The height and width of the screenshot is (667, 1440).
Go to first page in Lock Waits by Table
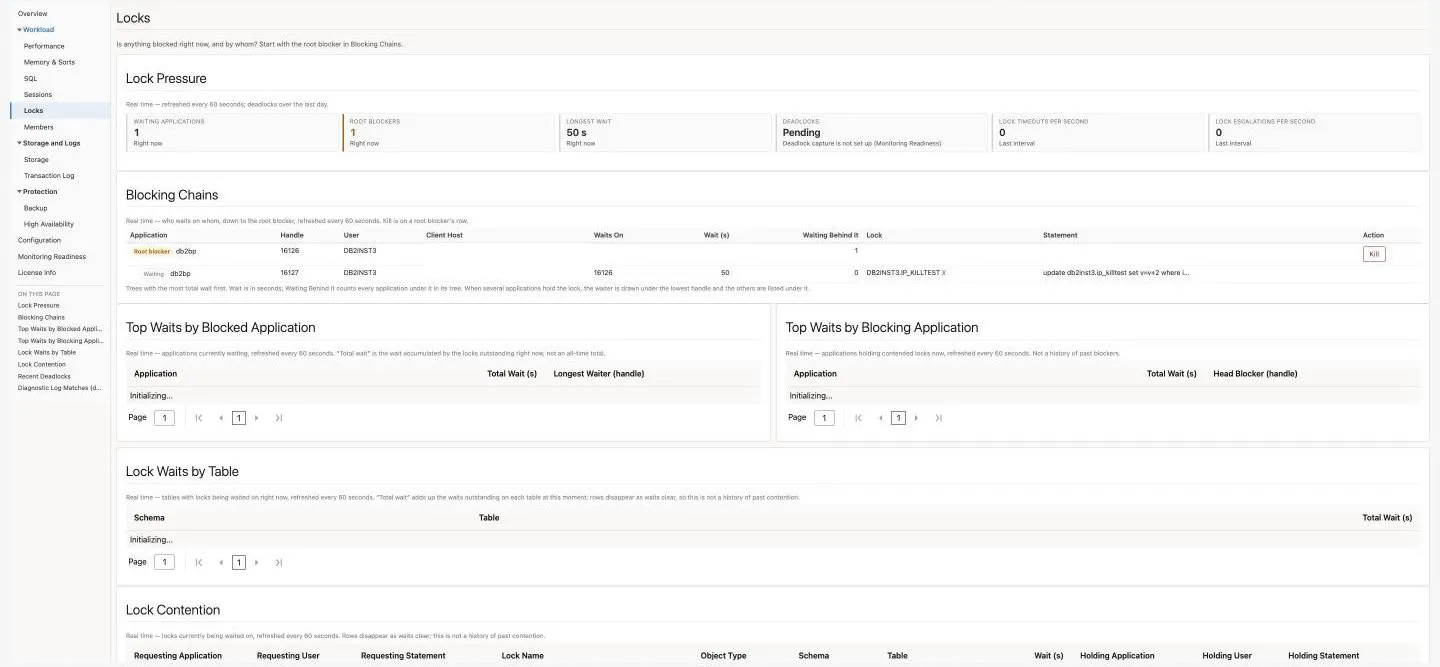pos(199,562)
